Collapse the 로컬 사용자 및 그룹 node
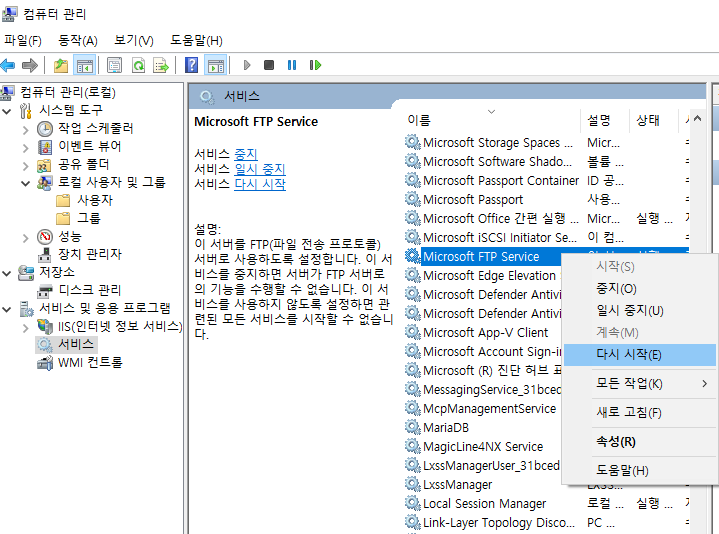 (x=26, y=183)
